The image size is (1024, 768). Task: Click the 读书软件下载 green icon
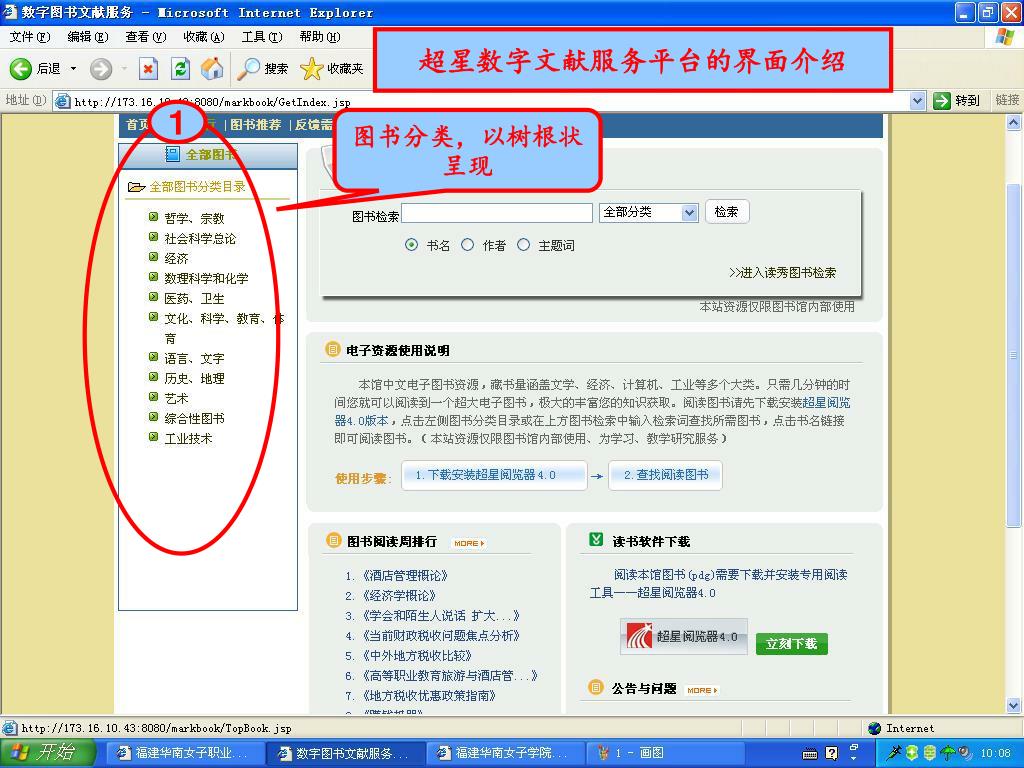(596, 539)
